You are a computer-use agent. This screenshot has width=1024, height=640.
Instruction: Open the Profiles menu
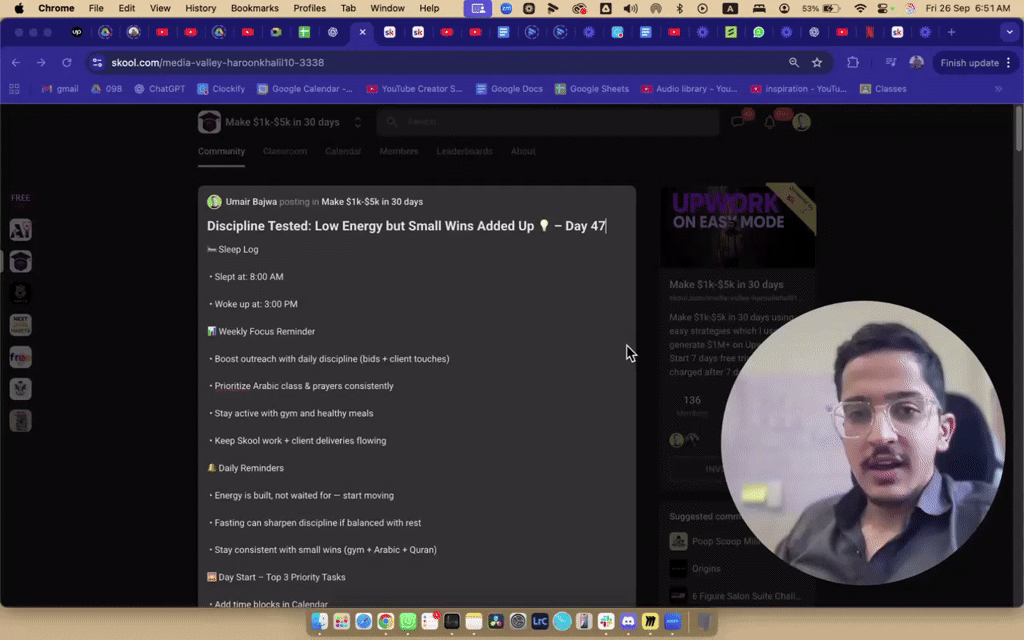[310, 8]
